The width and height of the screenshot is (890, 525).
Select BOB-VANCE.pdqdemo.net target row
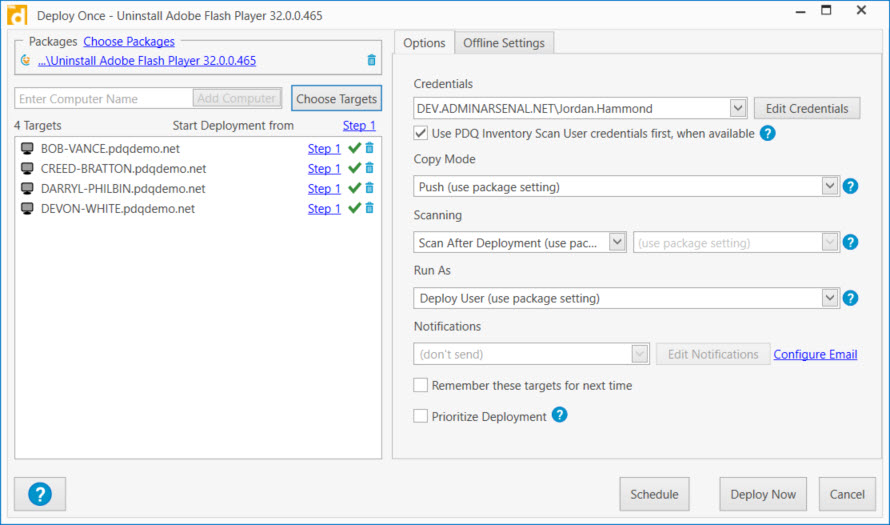(x=198, y=149)
